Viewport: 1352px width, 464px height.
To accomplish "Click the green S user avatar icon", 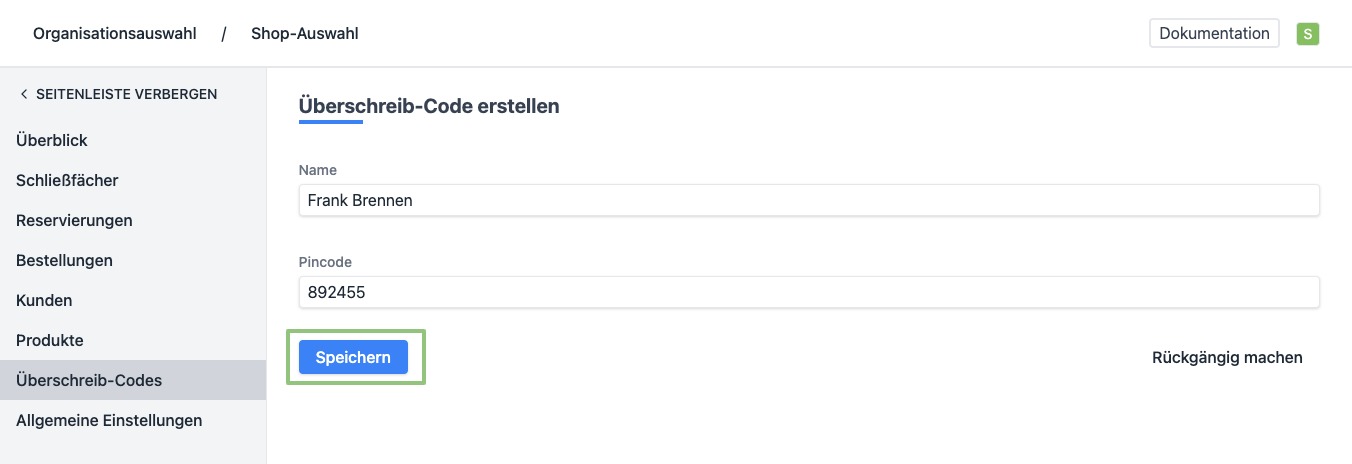I will pos(1307,34).
